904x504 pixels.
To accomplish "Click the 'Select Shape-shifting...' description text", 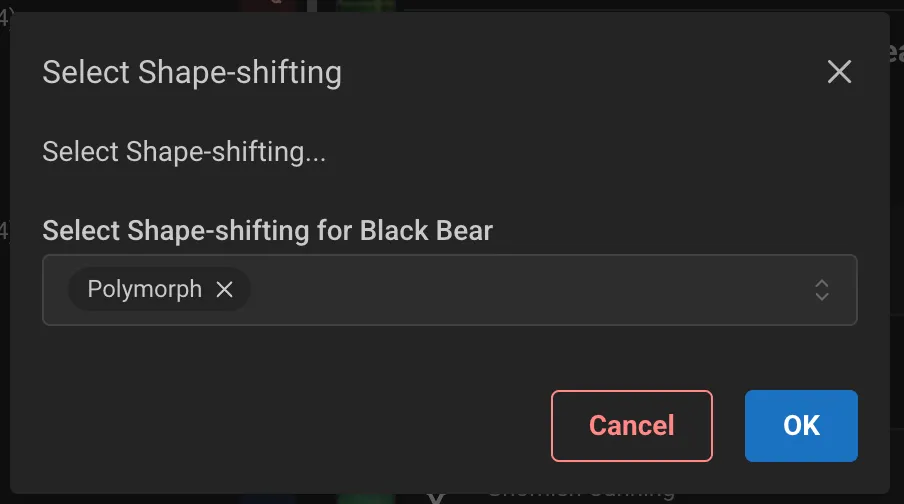I will (184, 152).
